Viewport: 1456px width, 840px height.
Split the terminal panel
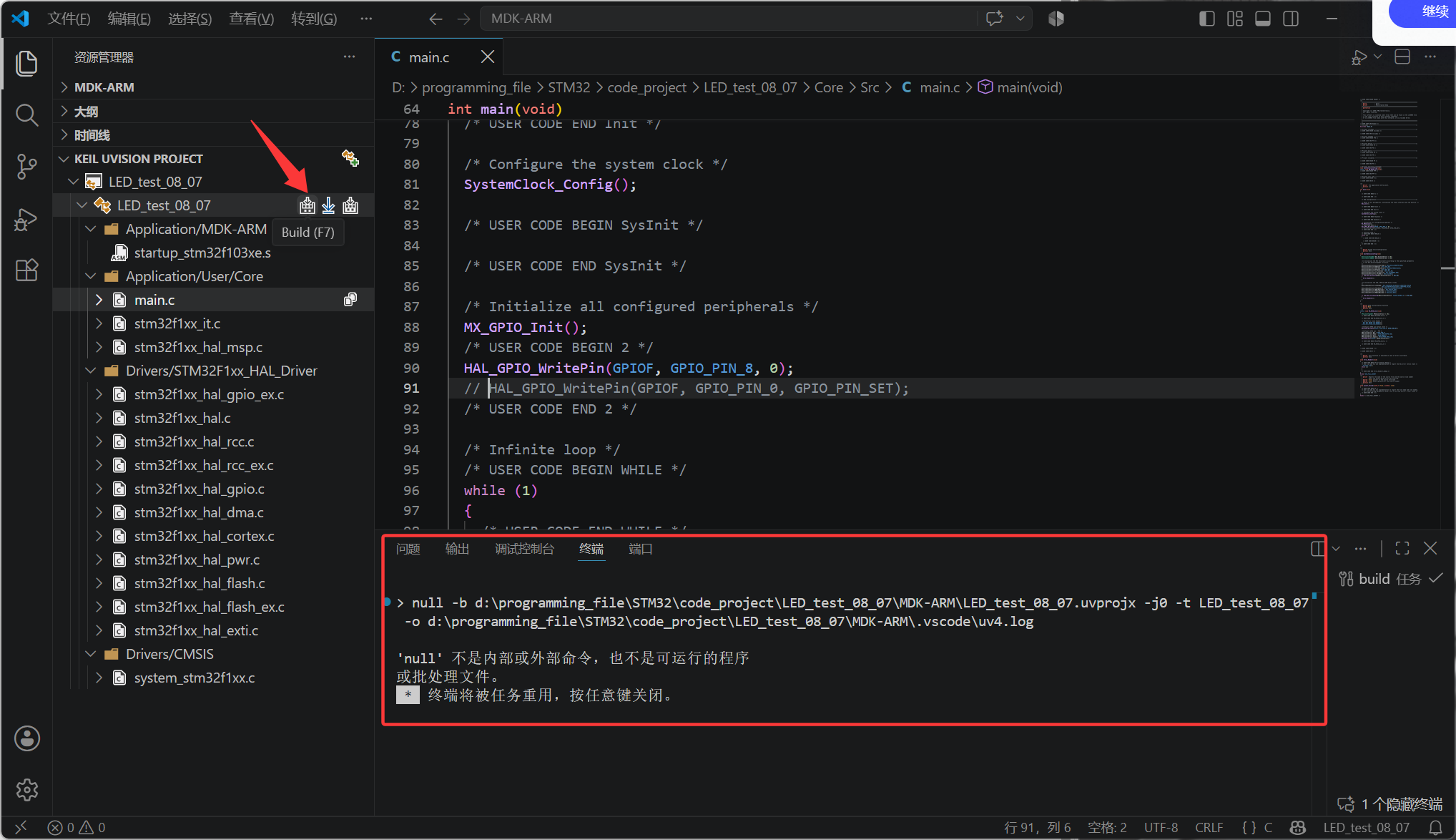[x=1317, y=549]
